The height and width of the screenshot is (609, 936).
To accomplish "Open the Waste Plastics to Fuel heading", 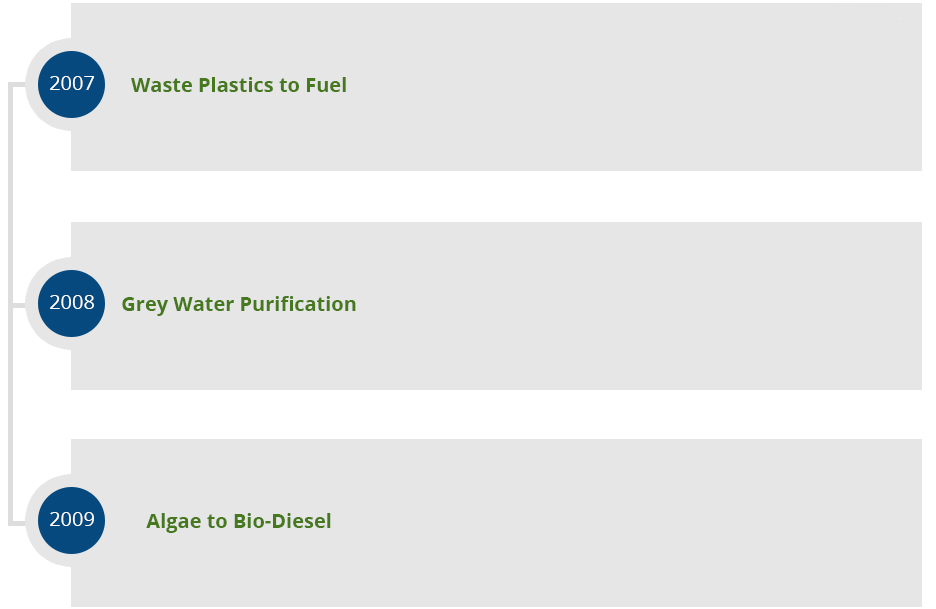I will tap(239, 85).
